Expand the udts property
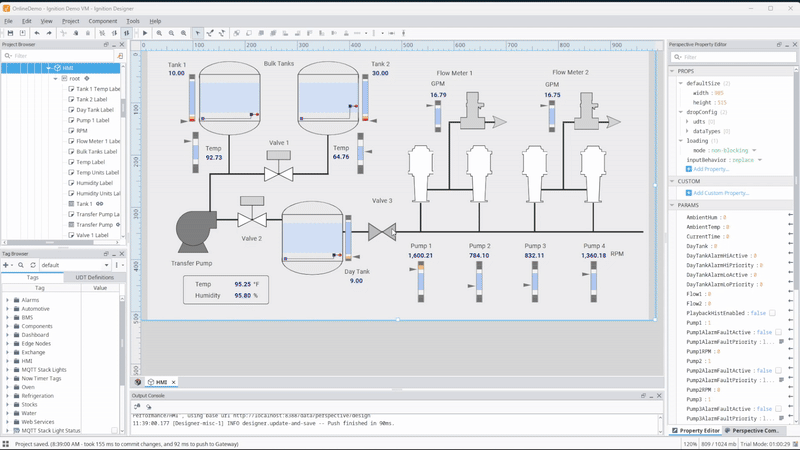 687,122
